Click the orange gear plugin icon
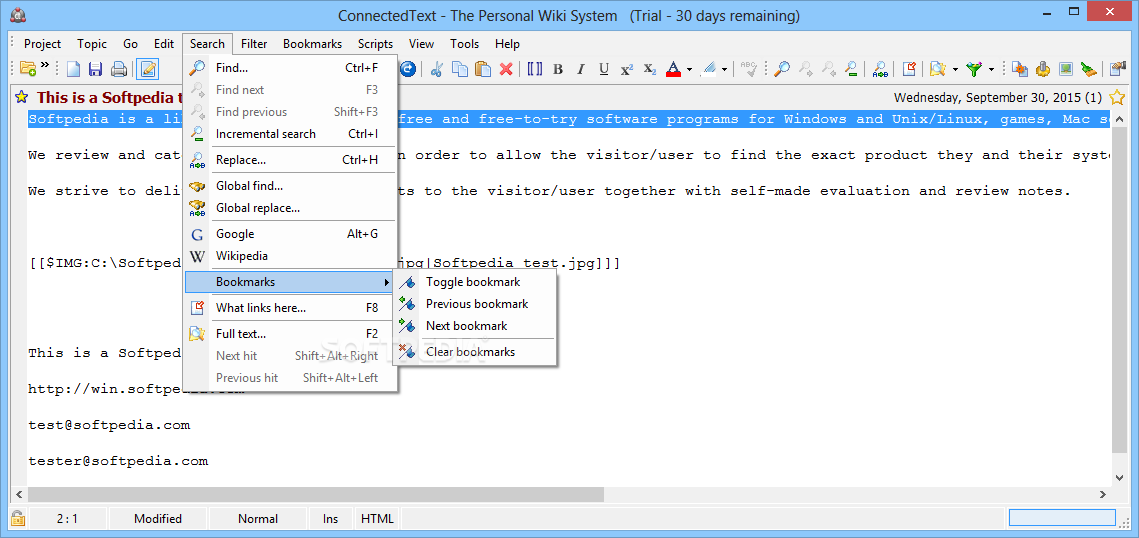This screenshot has width=1139, height=538. tap(1043, 70)
